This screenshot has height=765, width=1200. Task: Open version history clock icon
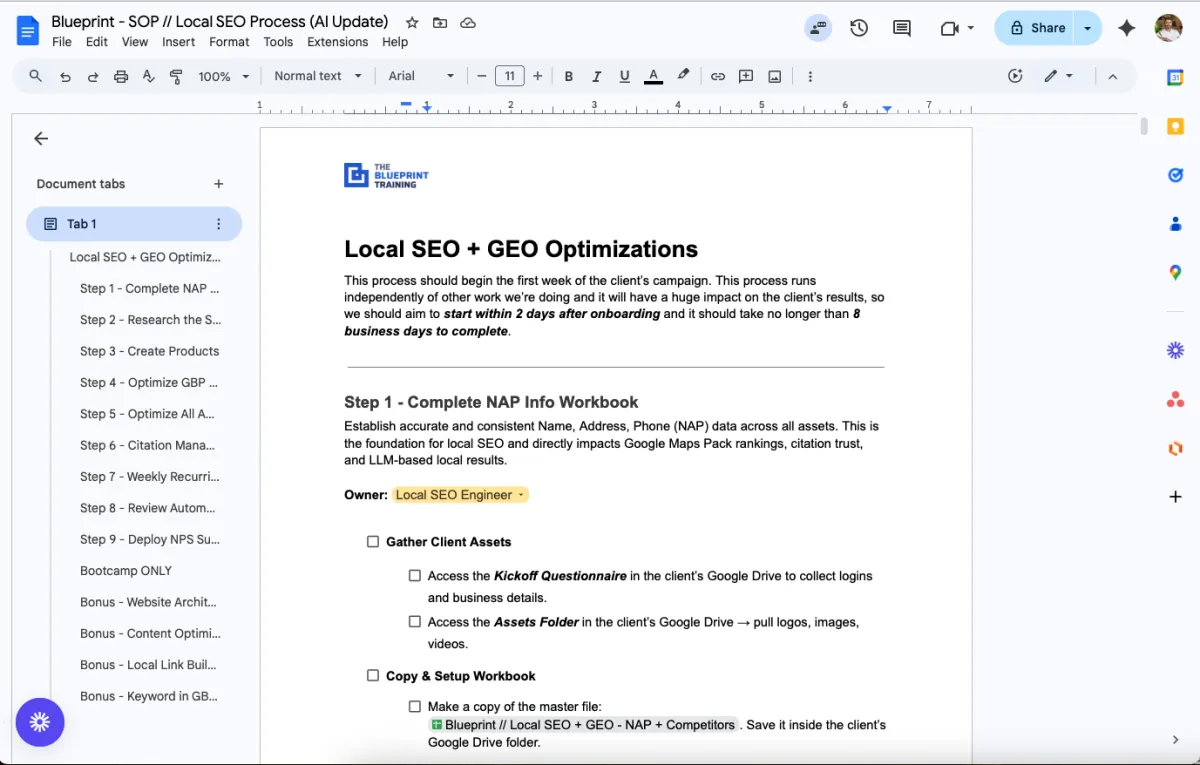[859, 28]
